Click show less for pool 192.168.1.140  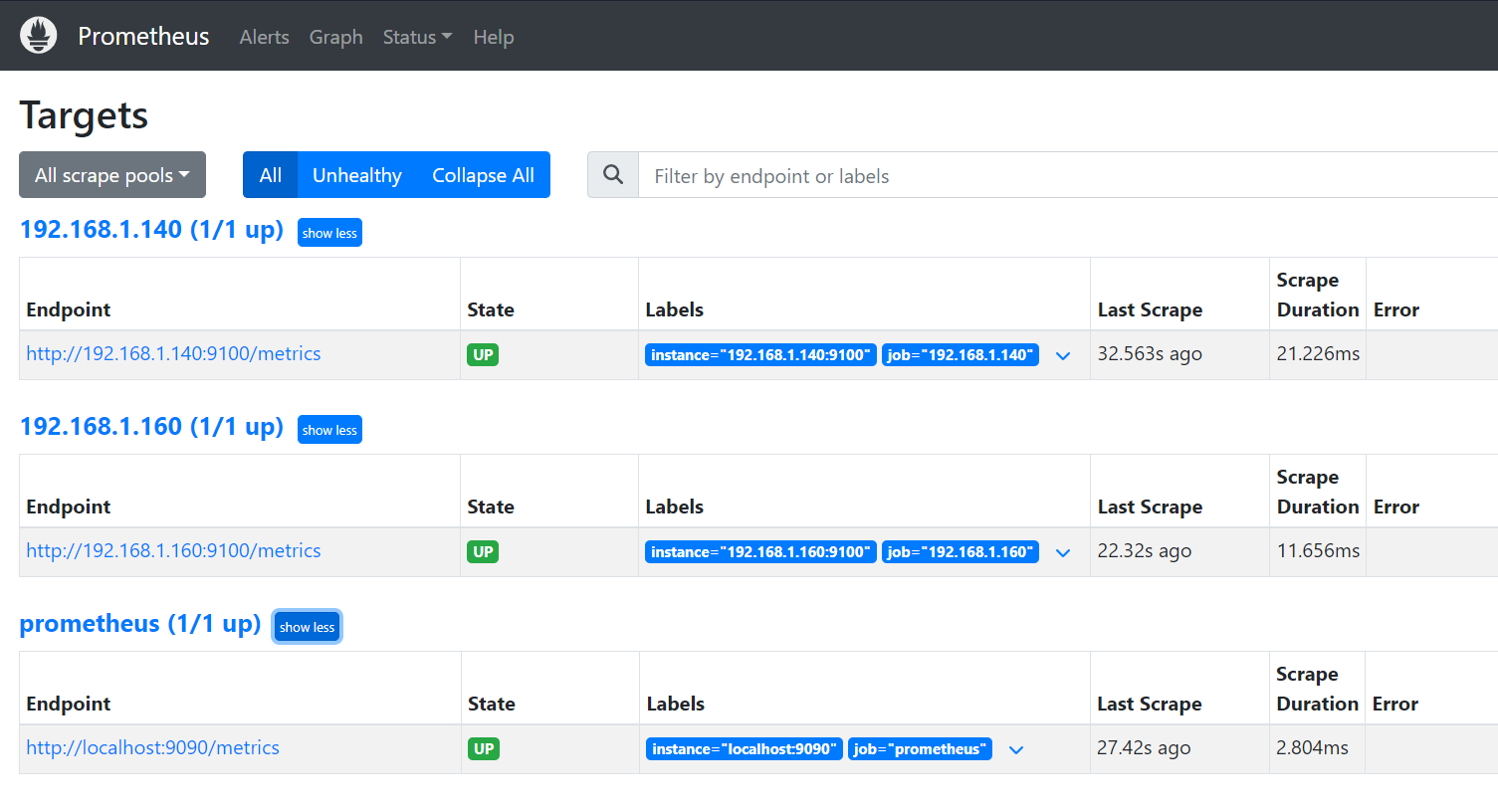click(x=329, y=233)
